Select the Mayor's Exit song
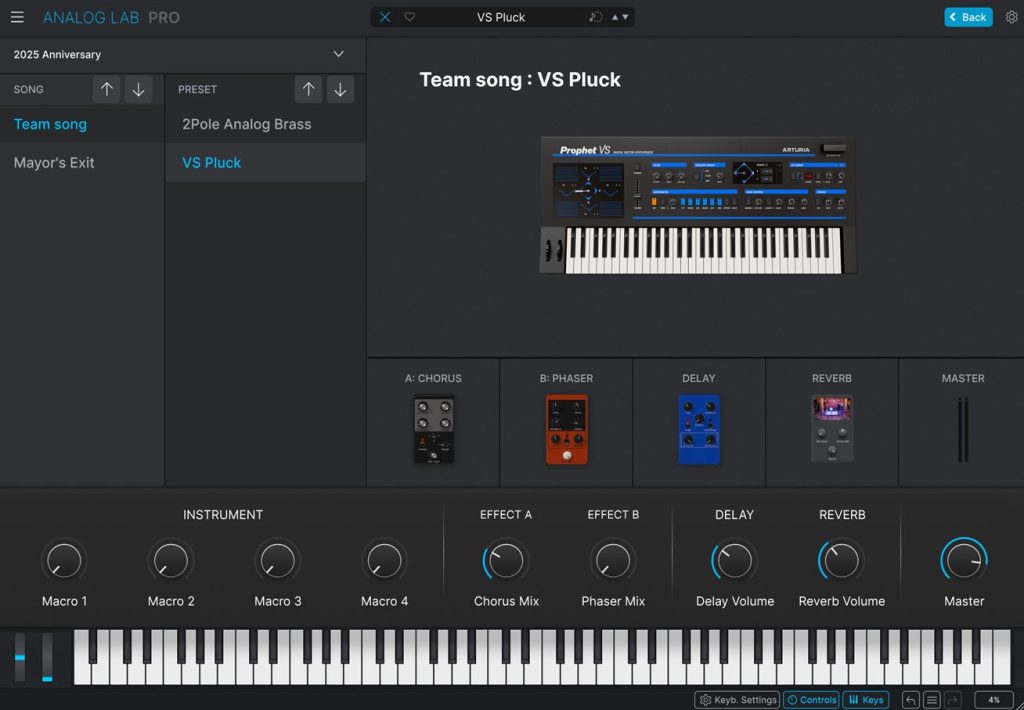 point(54,162)
